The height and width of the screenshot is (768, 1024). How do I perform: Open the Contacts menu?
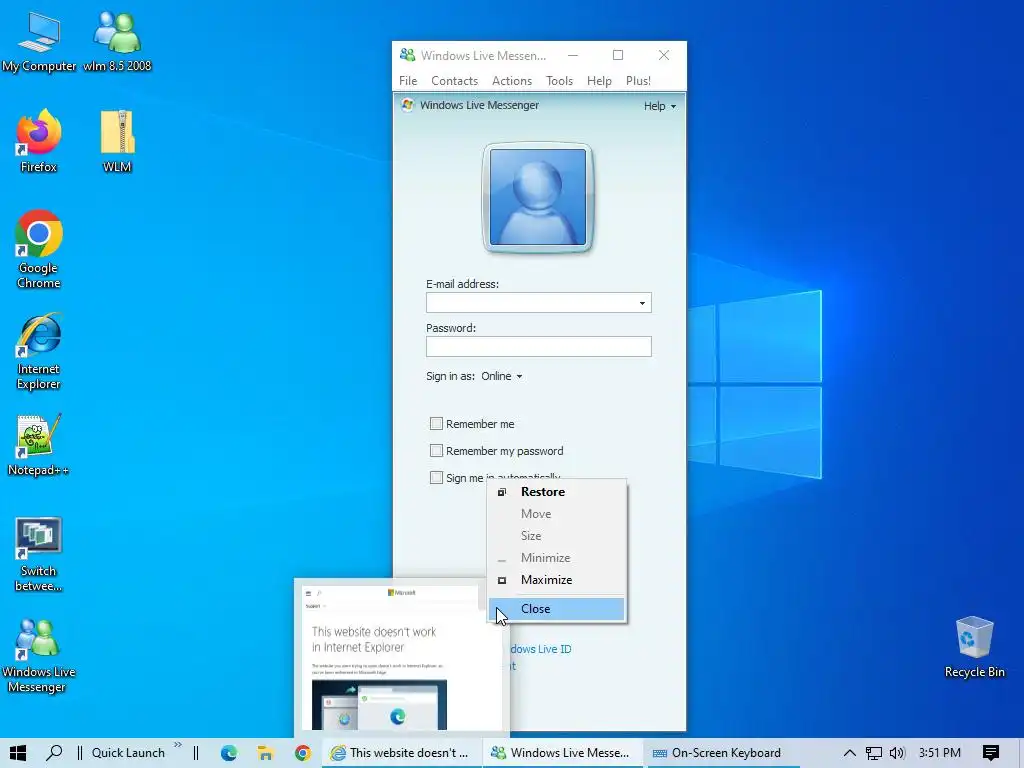[455, 81]
